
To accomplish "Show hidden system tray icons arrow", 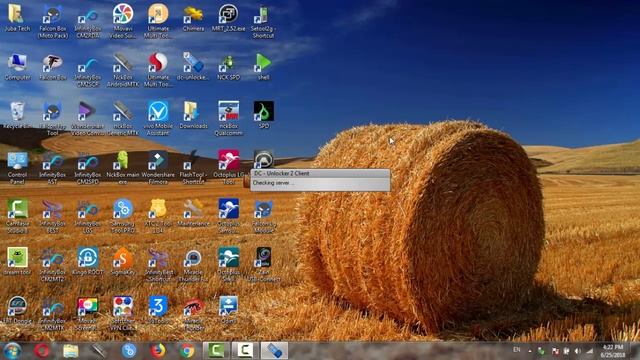I will click(530, 351).
